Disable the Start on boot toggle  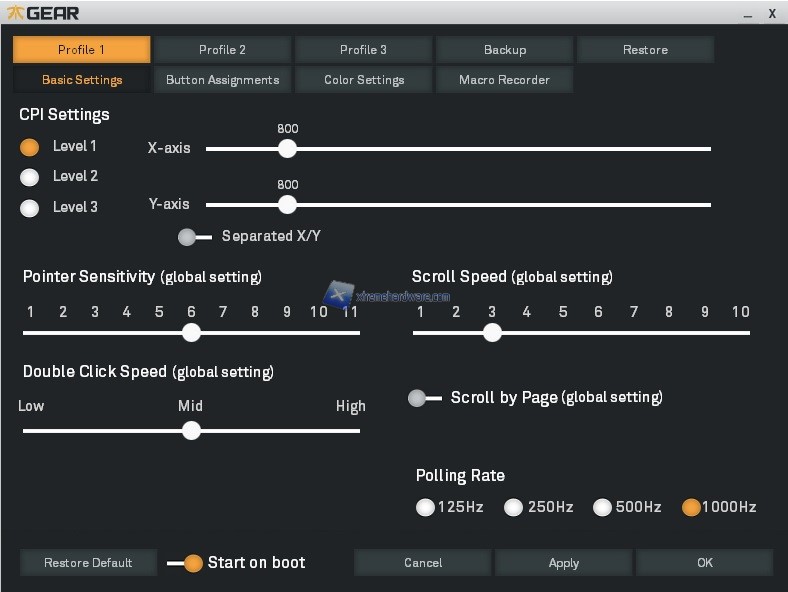coord(185,563)
